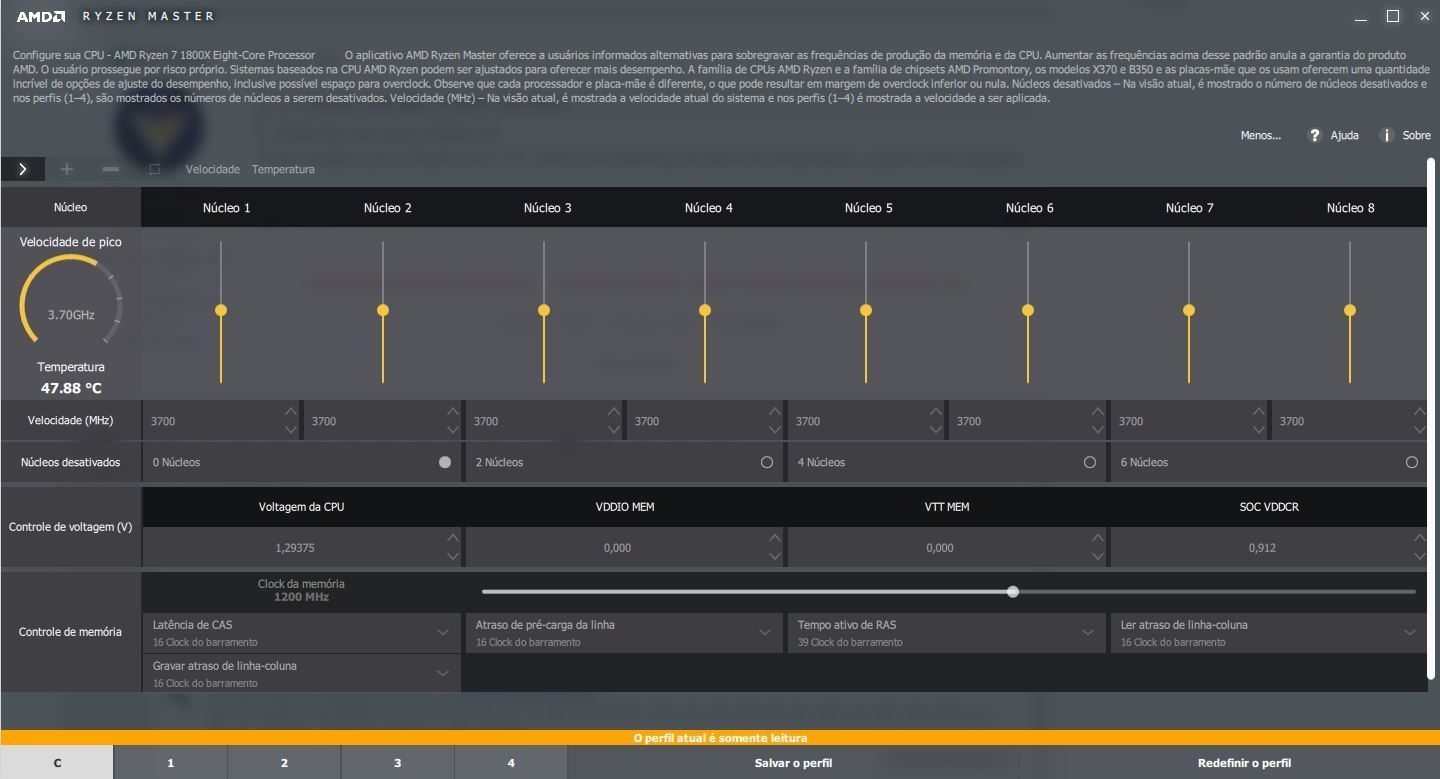Adjust the Núcleo 2 speed slider
Viewport: 1440px width, 779px height.
383,310
